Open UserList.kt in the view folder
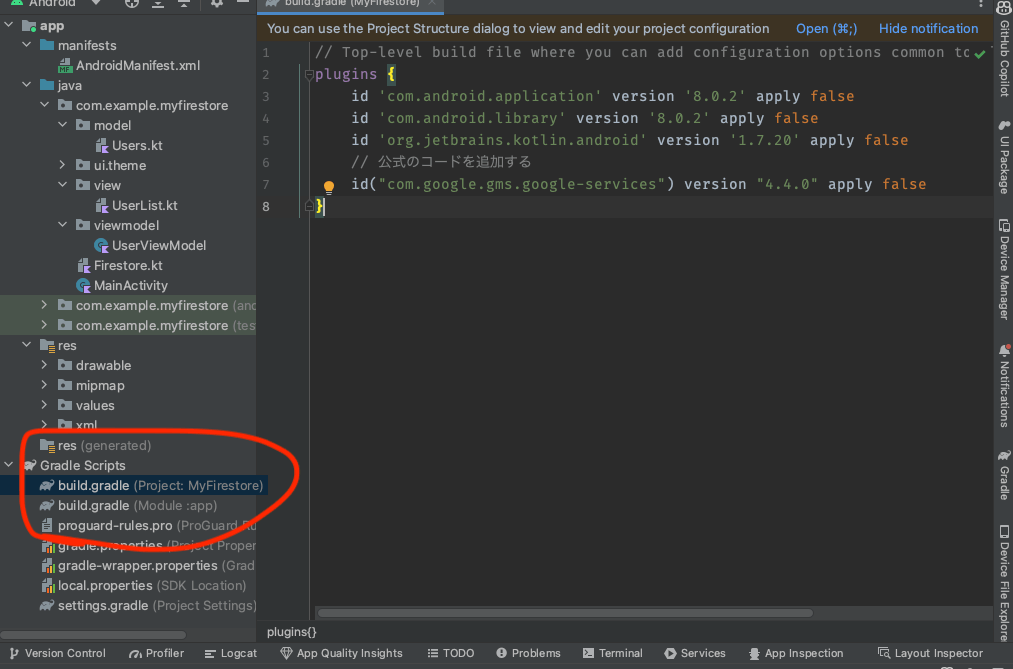1013x669 pixels. [x=136, y=205]
